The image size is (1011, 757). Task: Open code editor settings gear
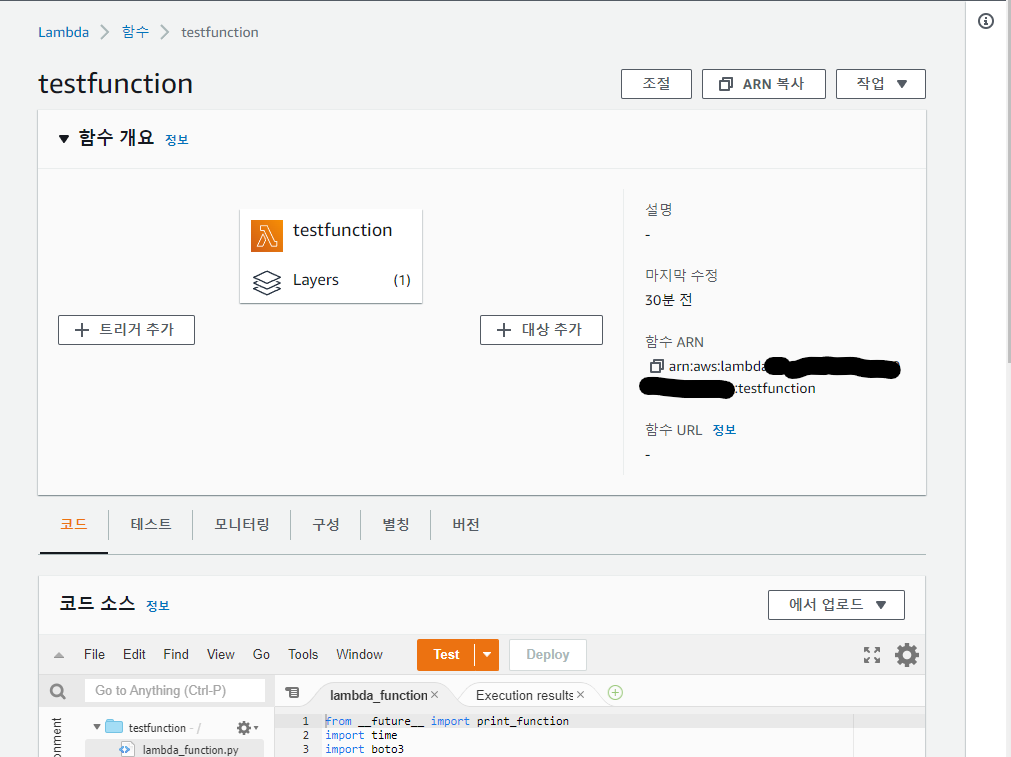point(907,655)
